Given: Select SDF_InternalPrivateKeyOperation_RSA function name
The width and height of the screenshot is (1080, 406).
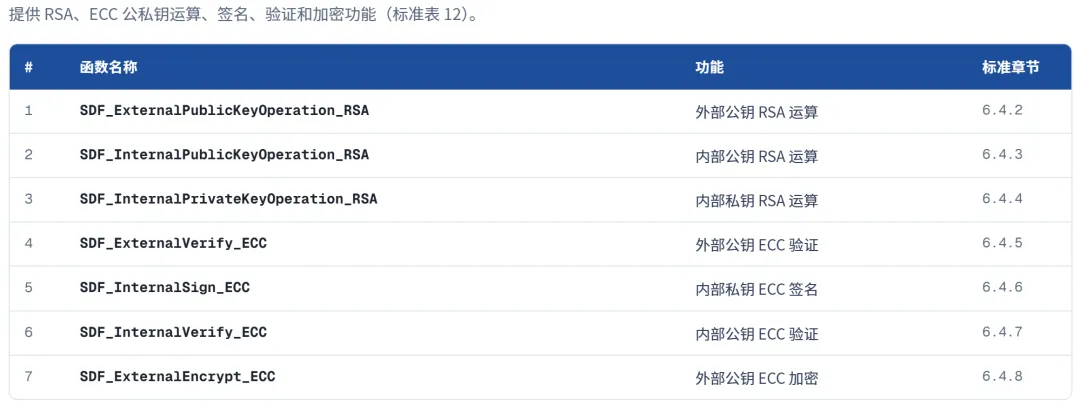Looking at the screenshot, I should coord(229,199).
